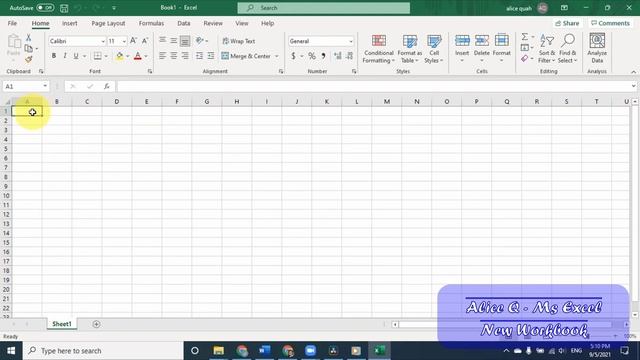Switch to the Data tab
The height and width of the screenshot is (360, 640).
[184, 23]
